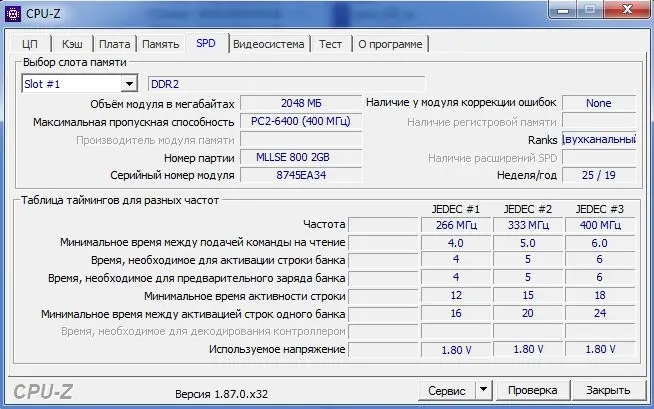Image resolution: width=654 pixels, height=409 pixels.
Task: Open the Видеосистема tab
Action: (x=269, y=44)
